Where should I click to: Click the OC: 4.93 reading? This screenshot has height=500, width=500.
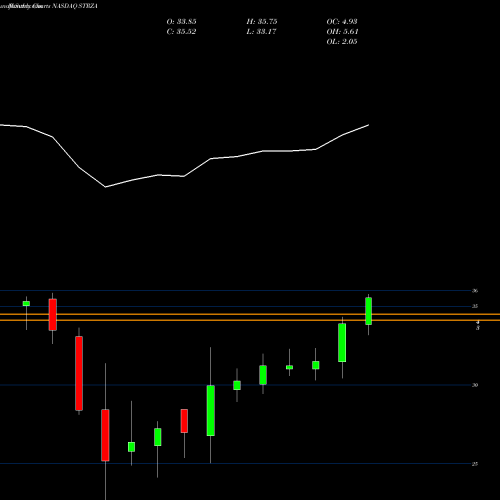[342, 22]
